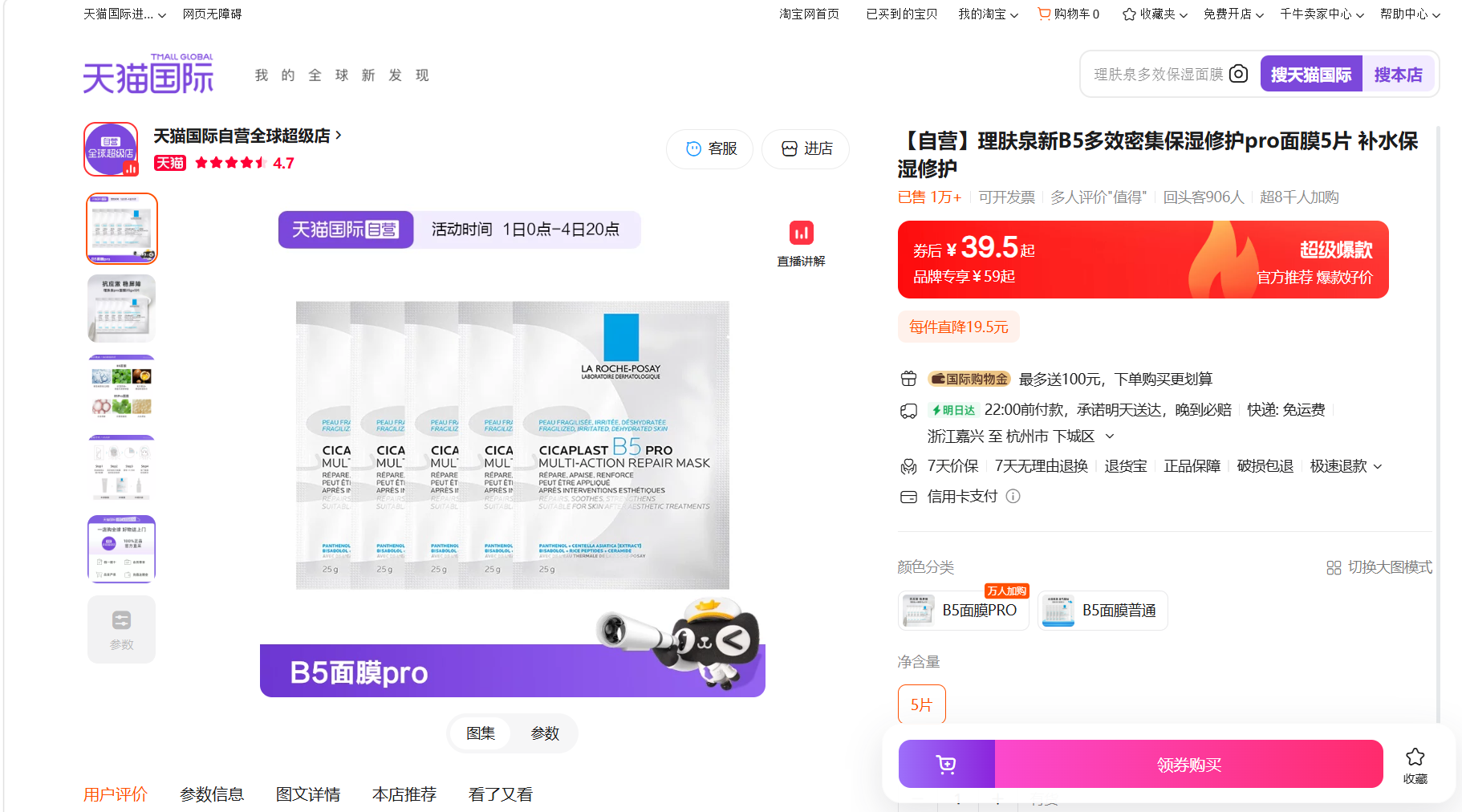Click the 4.7 store rating
The height and width of the screenshot is (812, 1462).
click(283, 163)
